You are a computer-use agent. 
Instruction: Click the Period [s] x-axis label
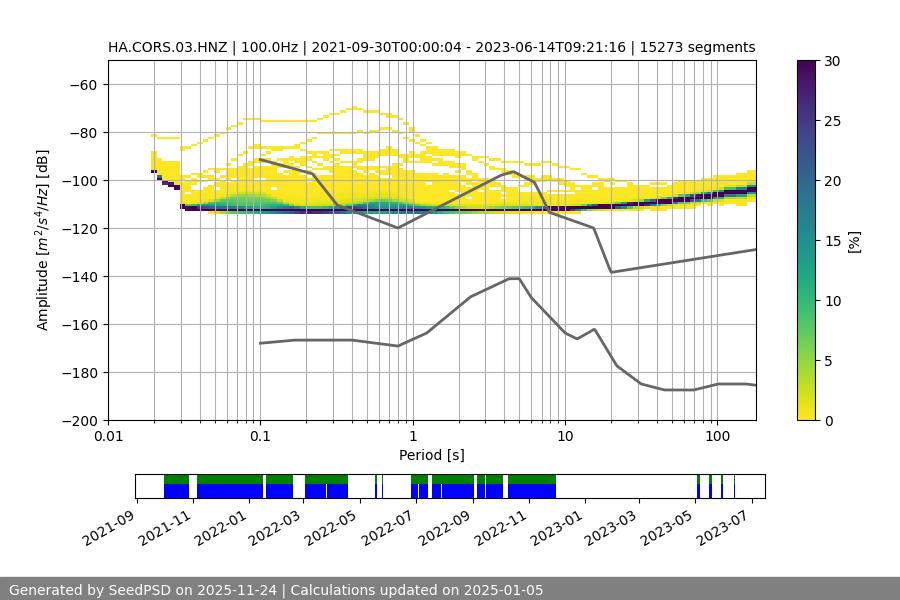[431, 455]
